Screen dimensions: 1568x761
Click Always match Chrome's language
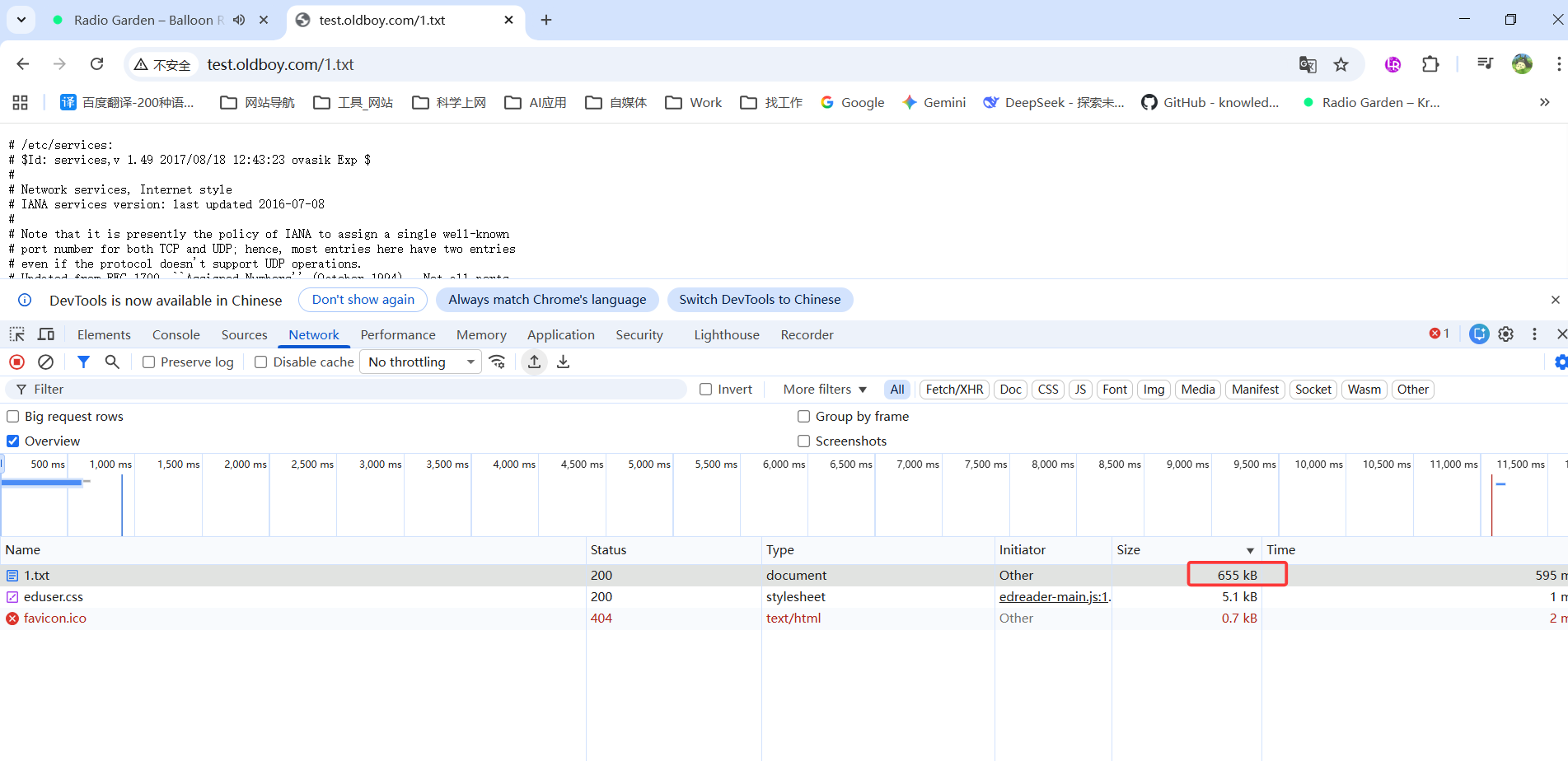click(x=547, y=300)
